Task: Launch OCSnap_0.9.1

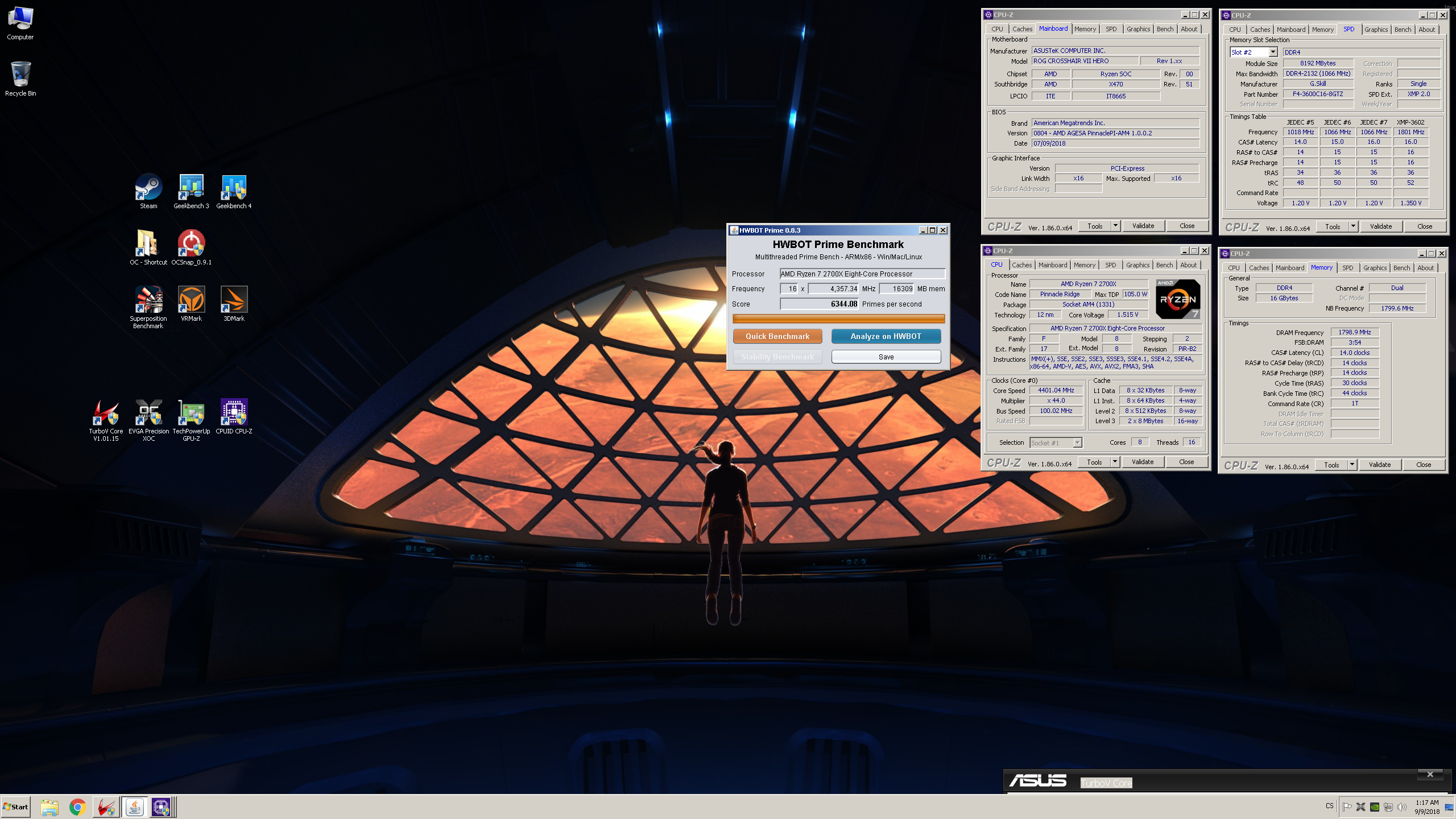Action: coord(191,248)
